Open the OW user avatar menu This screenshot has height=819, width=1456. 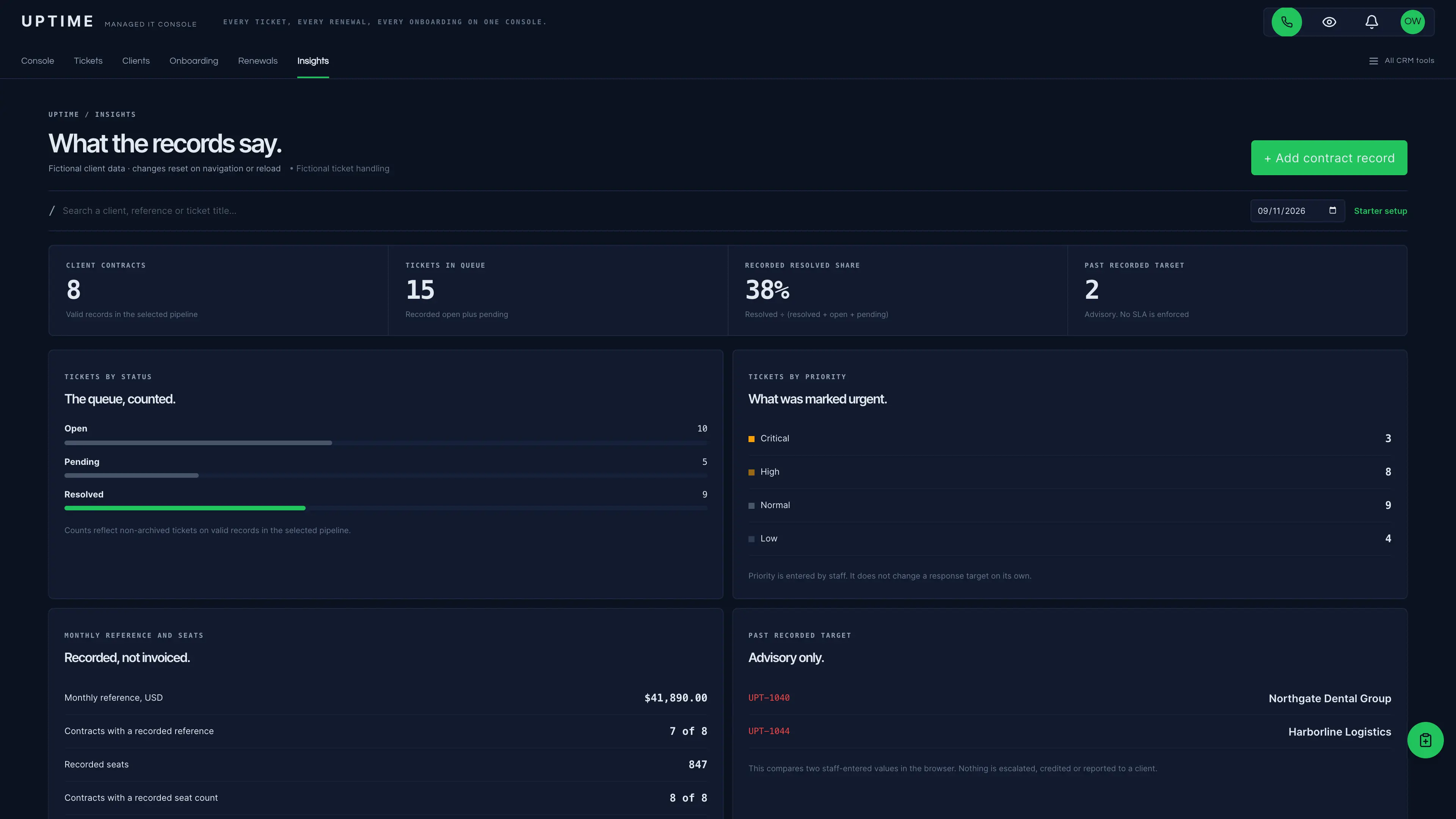tap(1412, 22)
